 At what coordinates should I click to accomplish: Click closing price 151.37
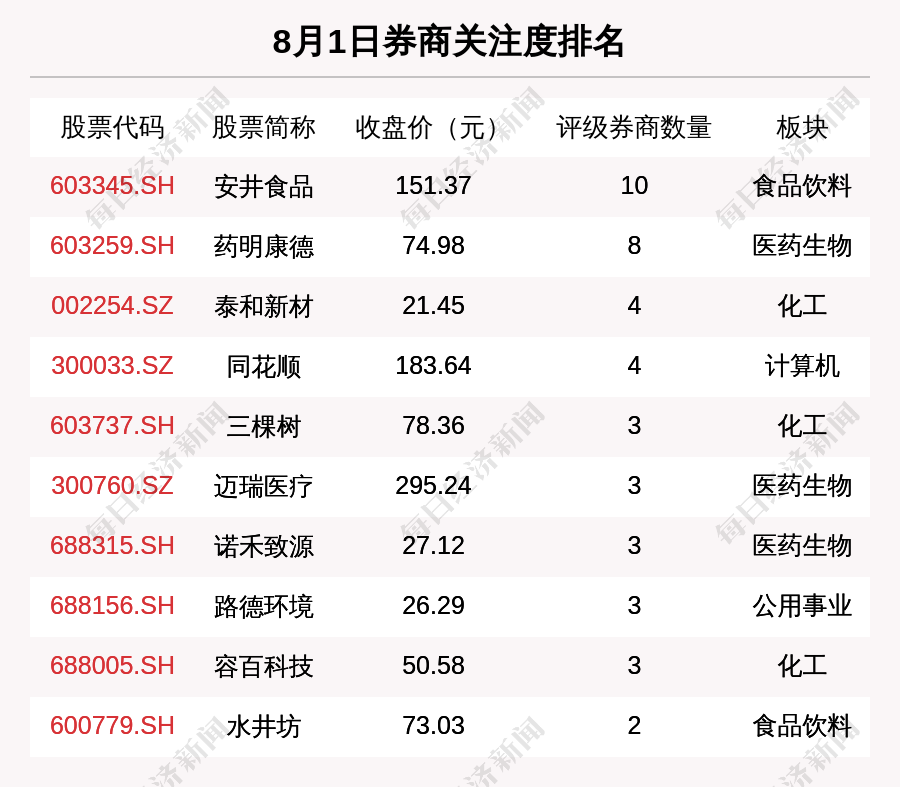click(433, 186)
